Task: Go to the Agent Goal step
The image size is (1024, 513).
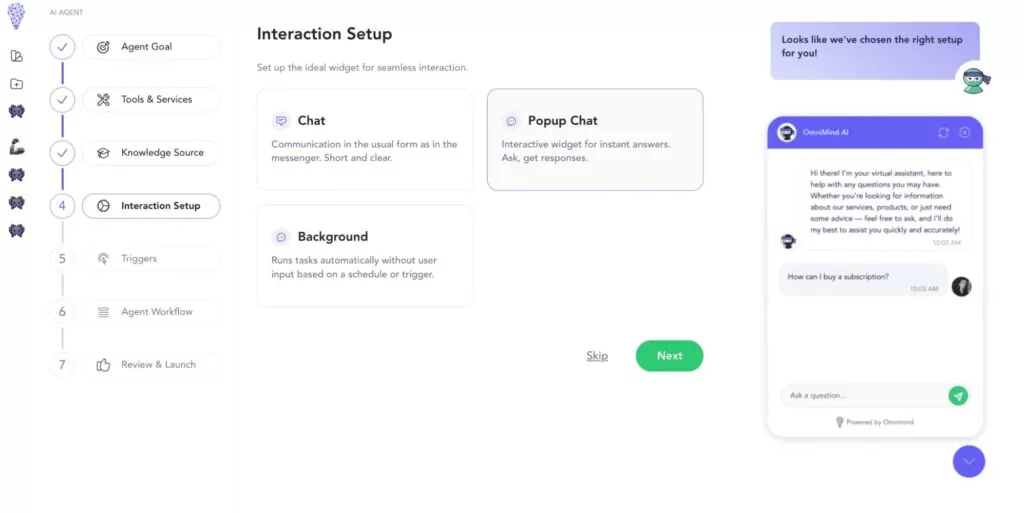Action: click(150, 47)
